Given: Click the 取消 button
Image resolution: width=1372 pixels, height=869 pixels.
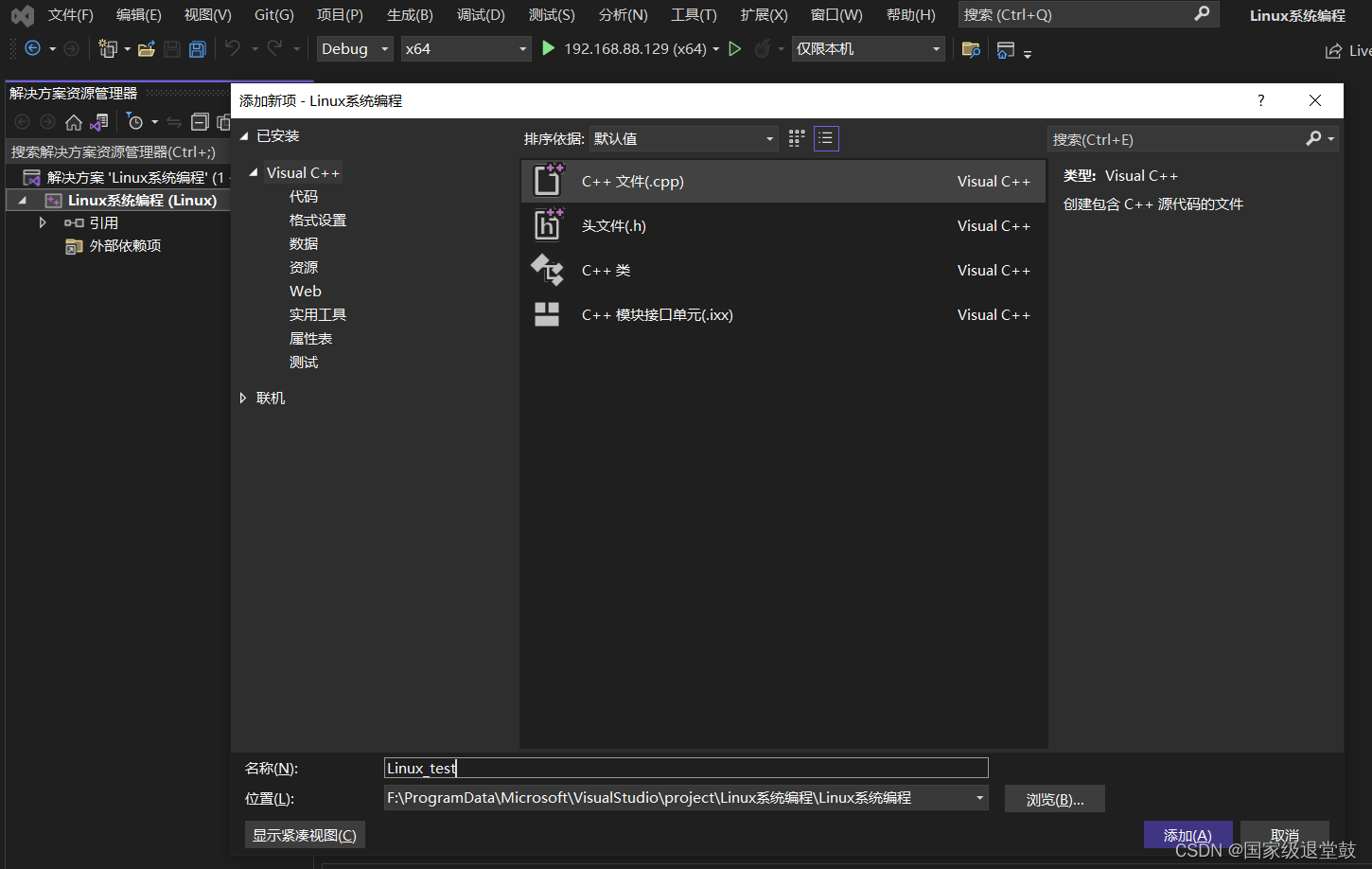Looking at the screenshot, I should coord(1285,834).
